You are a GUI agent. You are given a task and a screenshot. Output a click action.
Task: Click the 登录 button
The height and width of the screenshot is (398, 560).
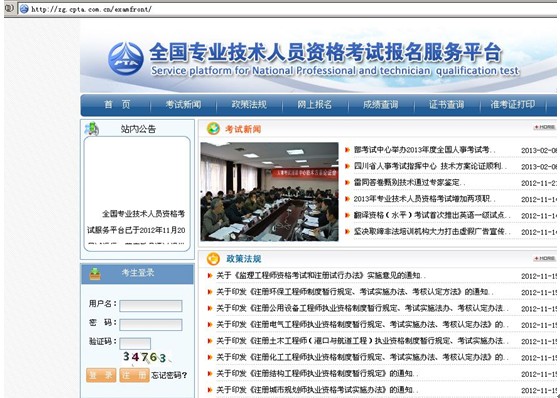pos(101,375)
